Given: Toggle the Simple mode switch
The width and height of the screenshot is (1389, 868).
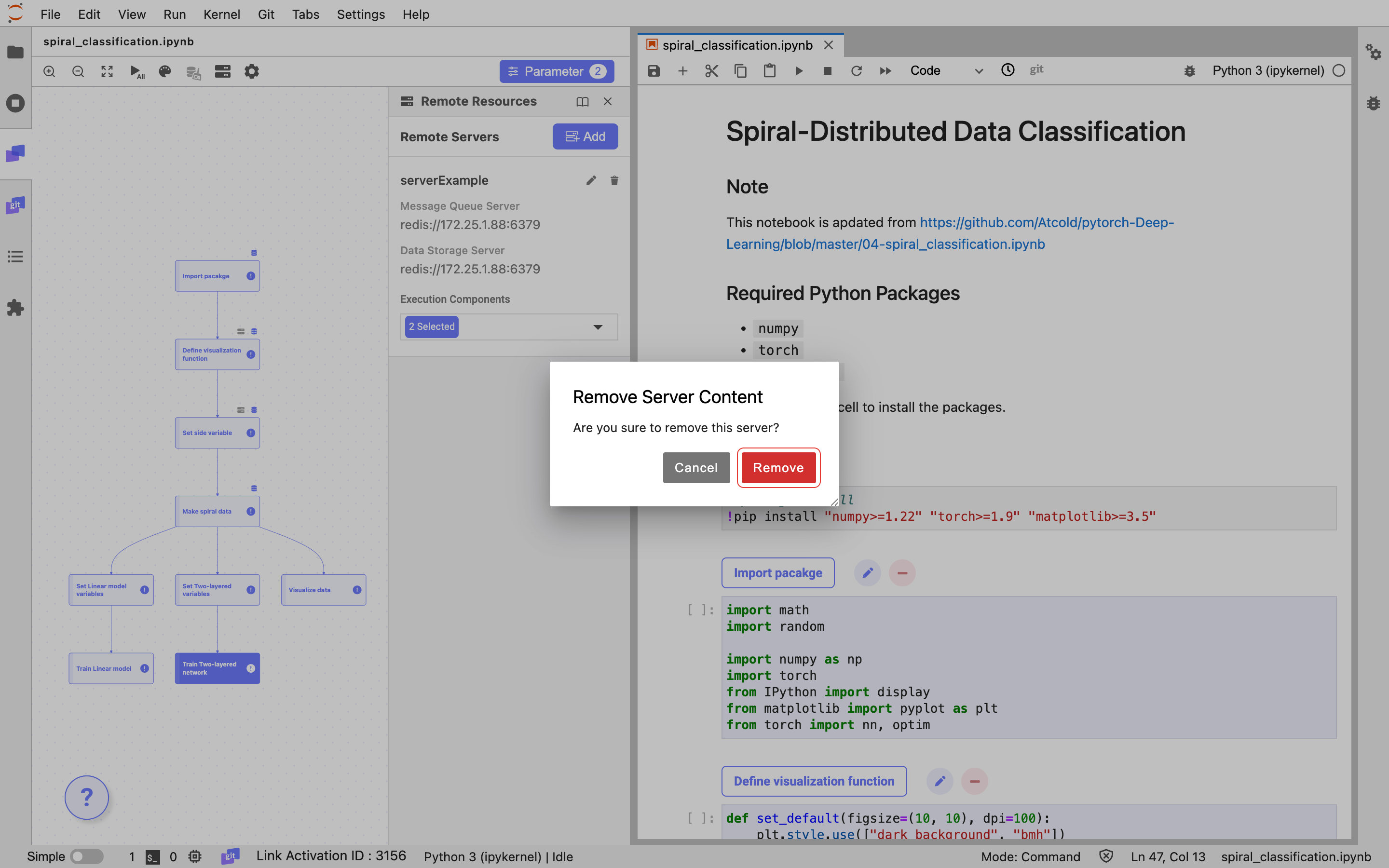Looking at the screenshot, I should tap(87, 856).
